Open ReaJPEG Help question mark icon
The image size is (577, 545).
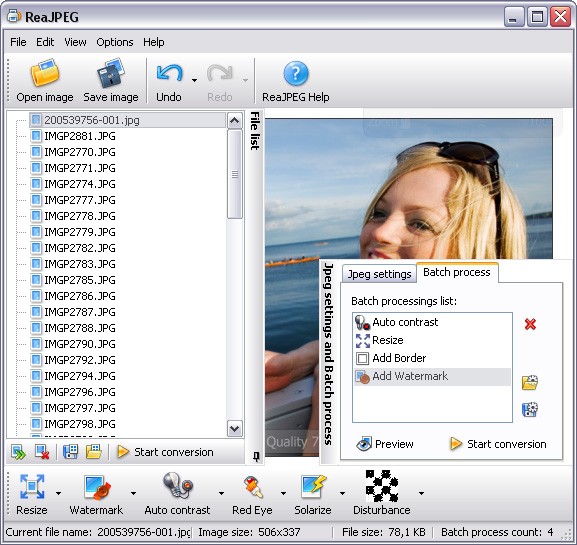(296, 73)
